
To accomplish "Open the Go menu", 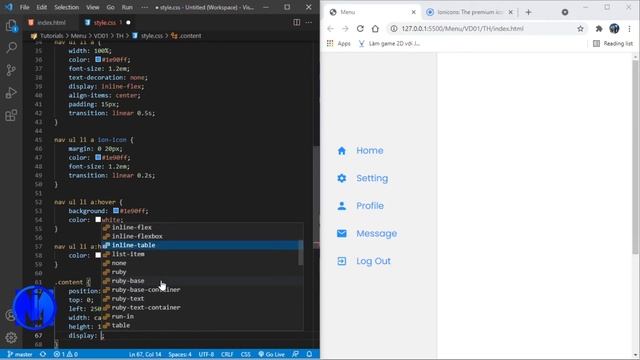I will (111, 7).
